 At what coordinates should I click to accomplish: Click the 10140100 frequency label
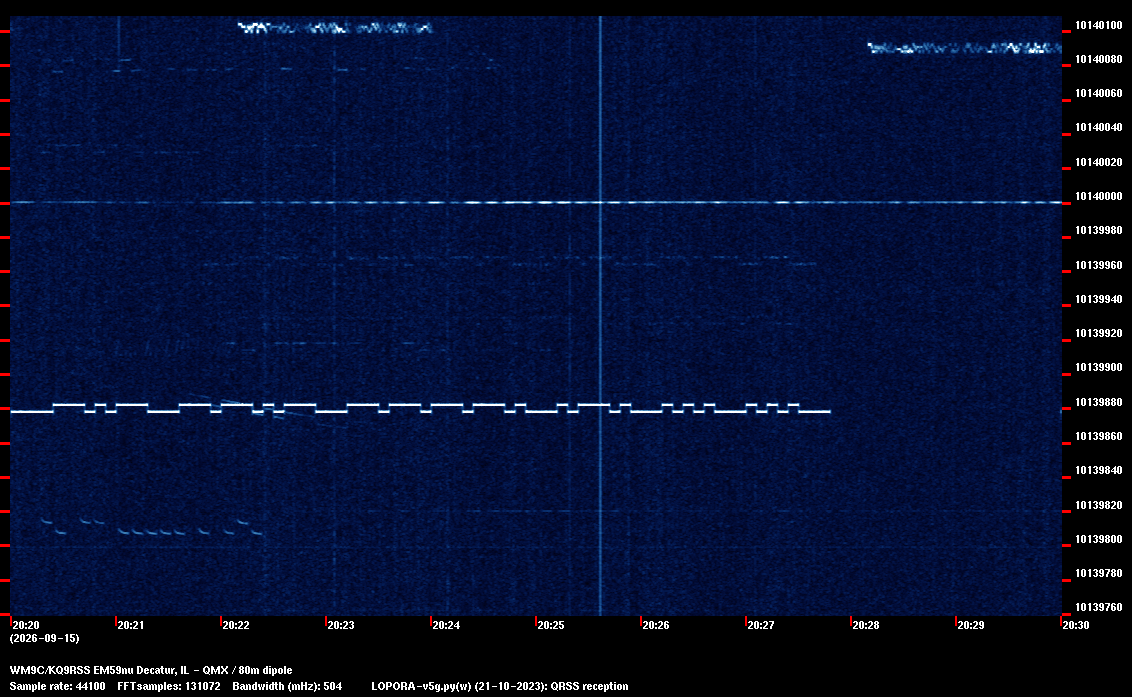[x=1099, y=25]
